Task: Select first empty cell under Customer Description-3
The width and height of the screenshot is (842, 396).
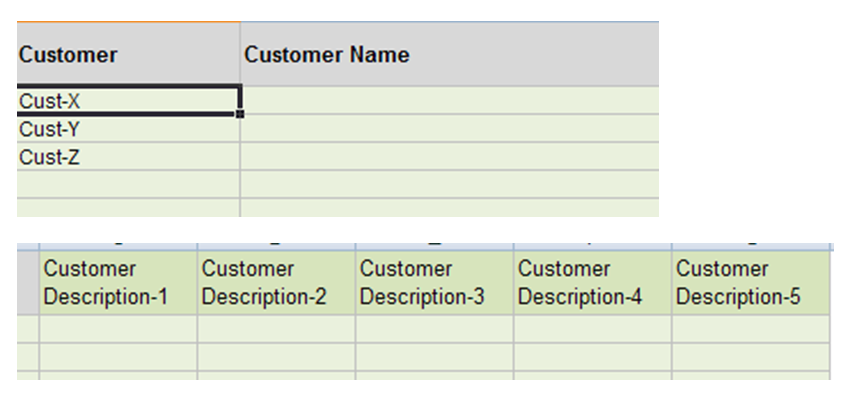Action: (x=434, y=329)
